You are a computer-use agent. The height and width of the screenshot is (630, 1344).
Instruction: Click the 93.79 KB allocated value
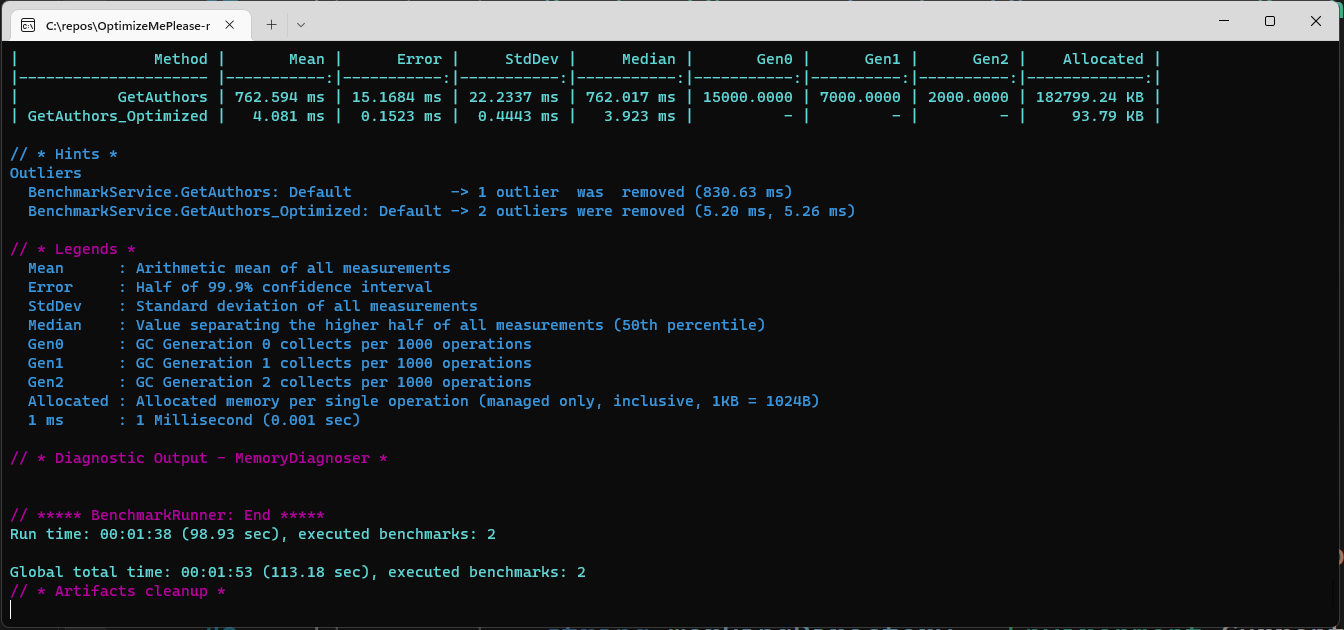click(1107, 116)
